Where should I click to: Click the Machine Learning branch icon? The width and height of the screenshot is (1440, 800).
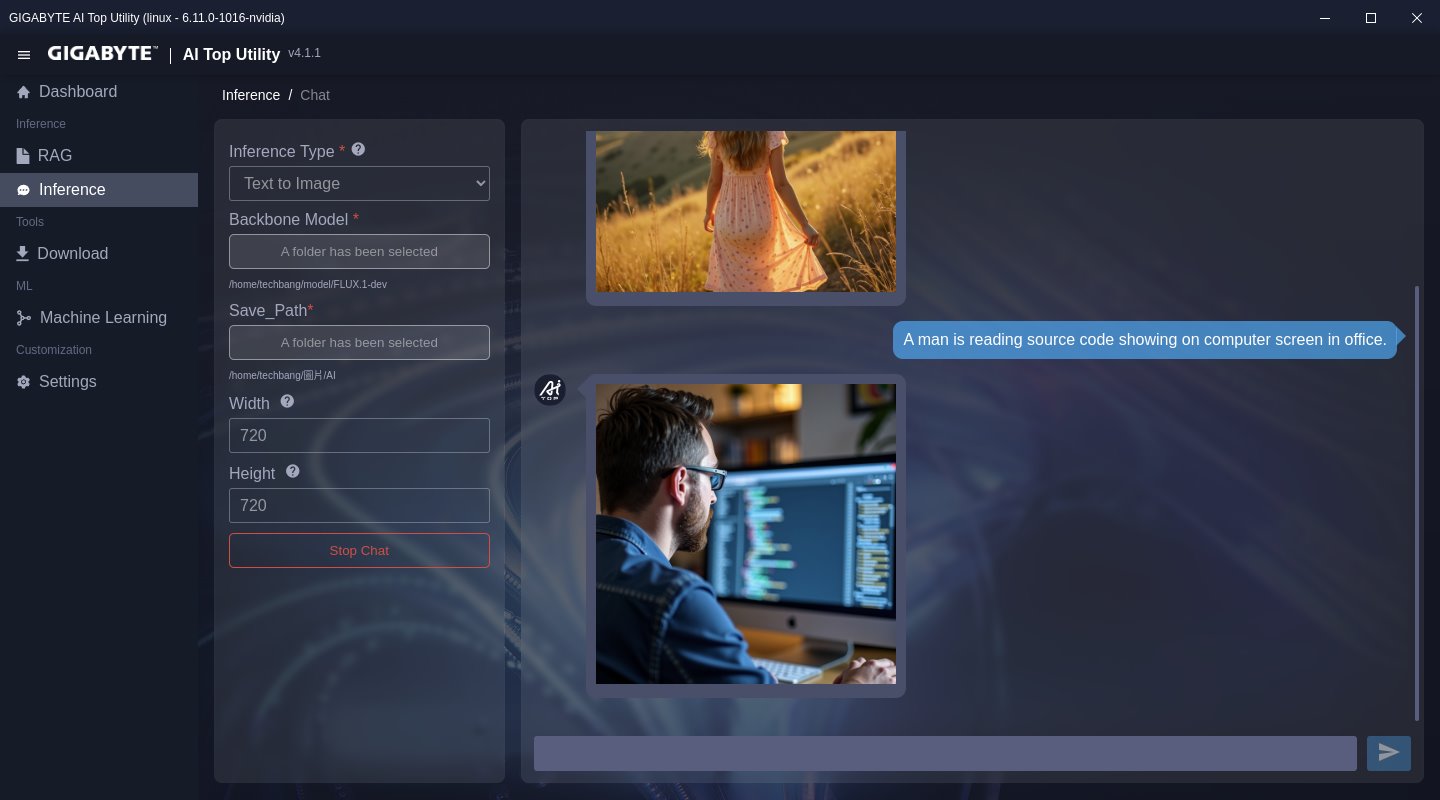24,318
